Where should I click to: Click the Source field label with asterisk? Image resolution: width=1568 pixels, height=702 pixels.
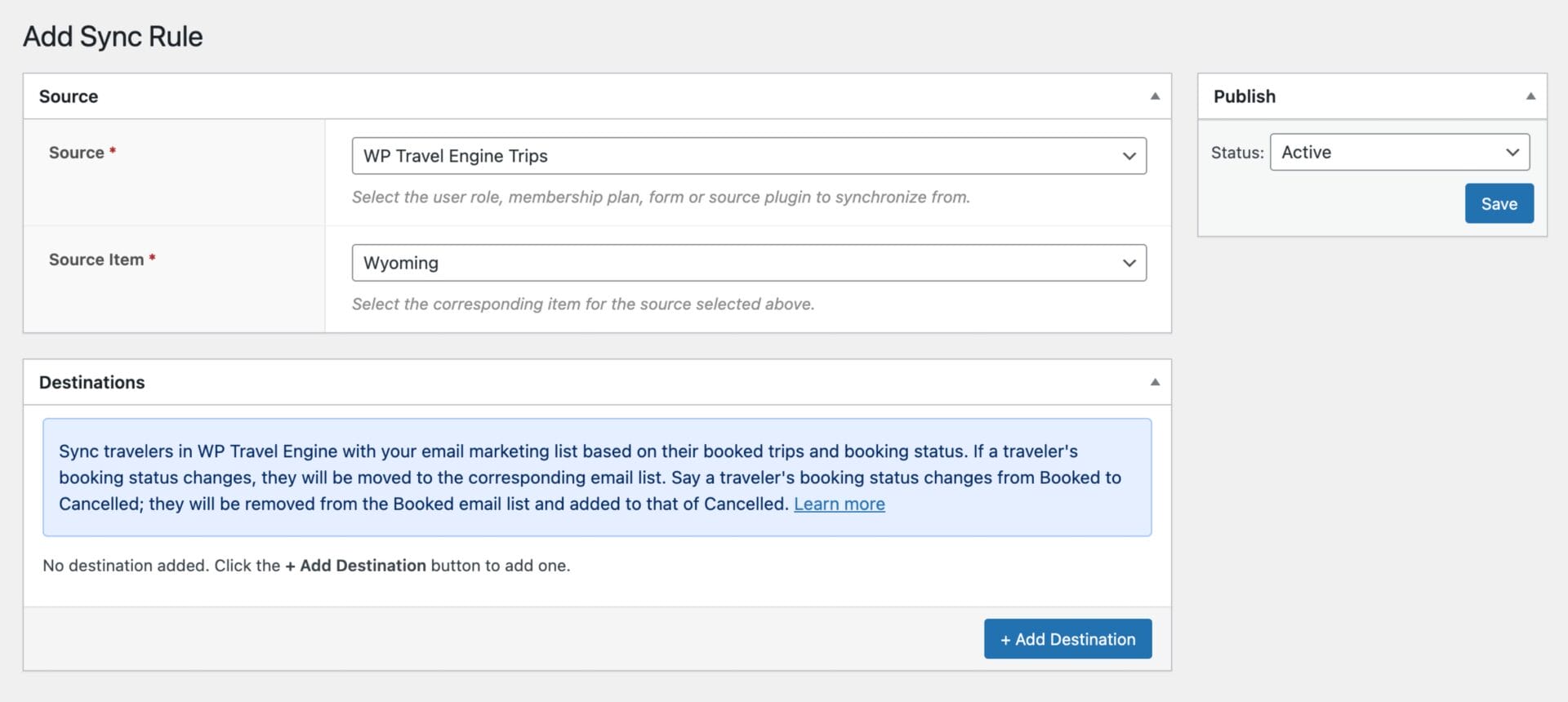point(82,153)
